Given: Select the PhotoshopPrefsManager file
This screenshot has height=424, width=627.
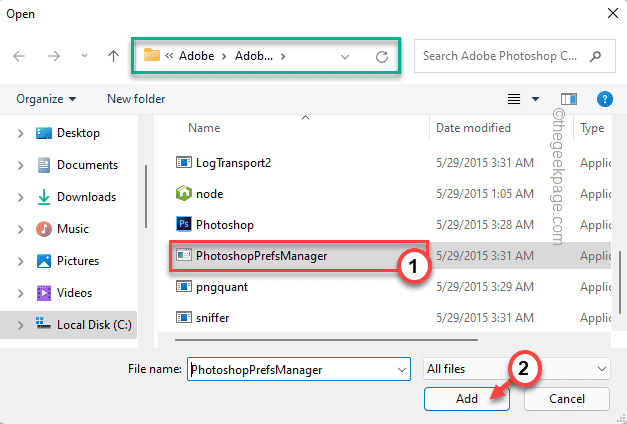Looking at the screenshot, I should pos(263,256).
